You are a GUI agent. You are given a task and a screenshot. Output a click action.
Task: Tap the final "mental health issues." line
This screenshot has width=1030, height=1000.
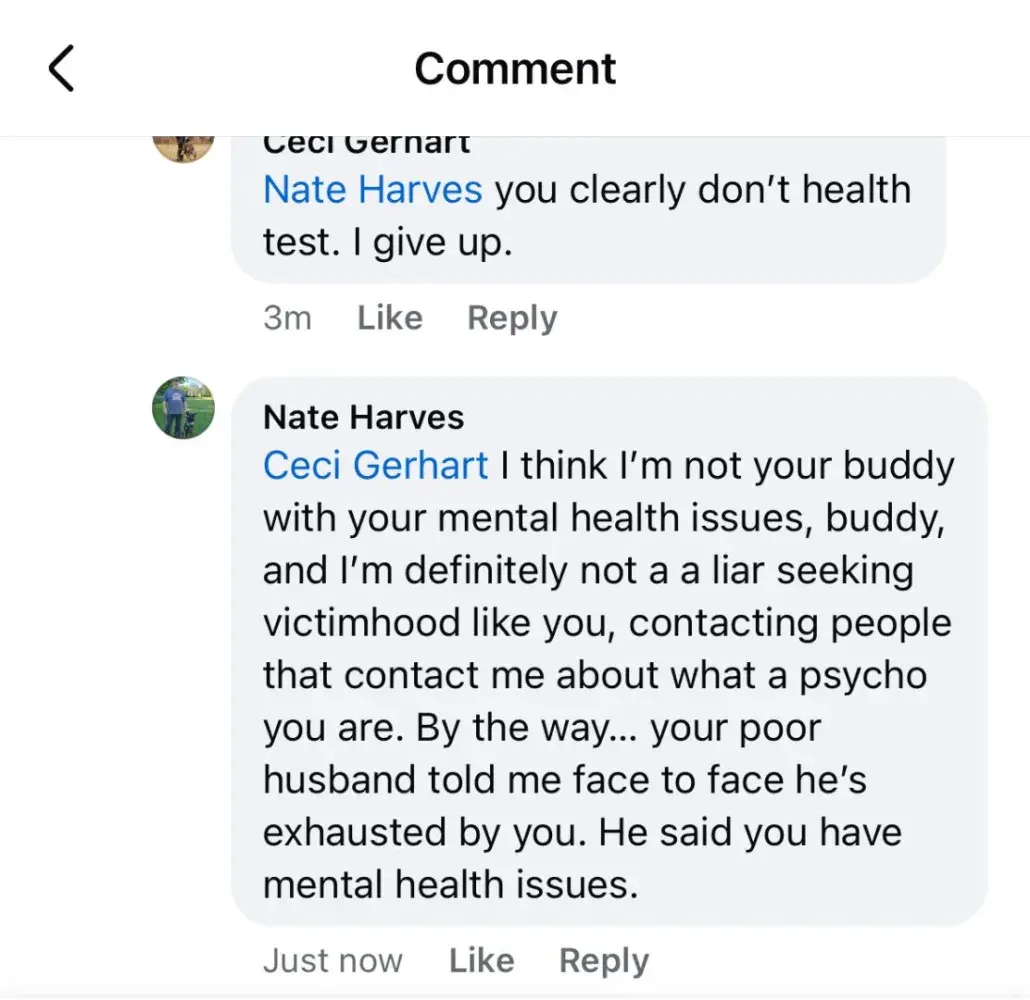pos(450,884)
